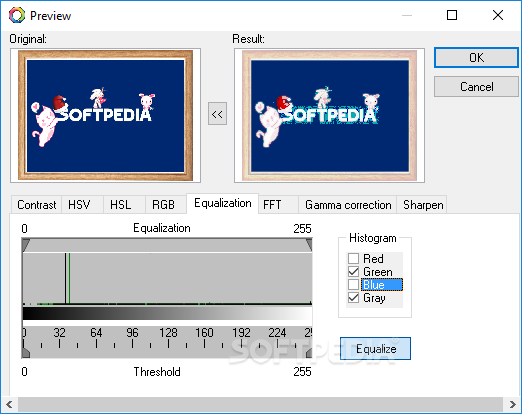Click the bottom-right threshold slider marker

[x=309, y=352]
